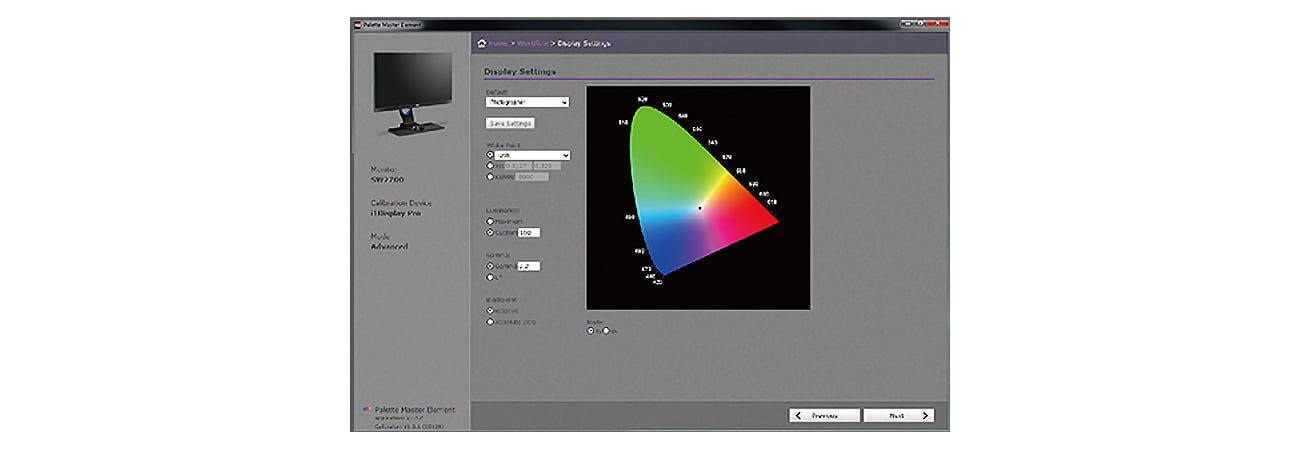Select Absolute zero black point option

point(490,322)
